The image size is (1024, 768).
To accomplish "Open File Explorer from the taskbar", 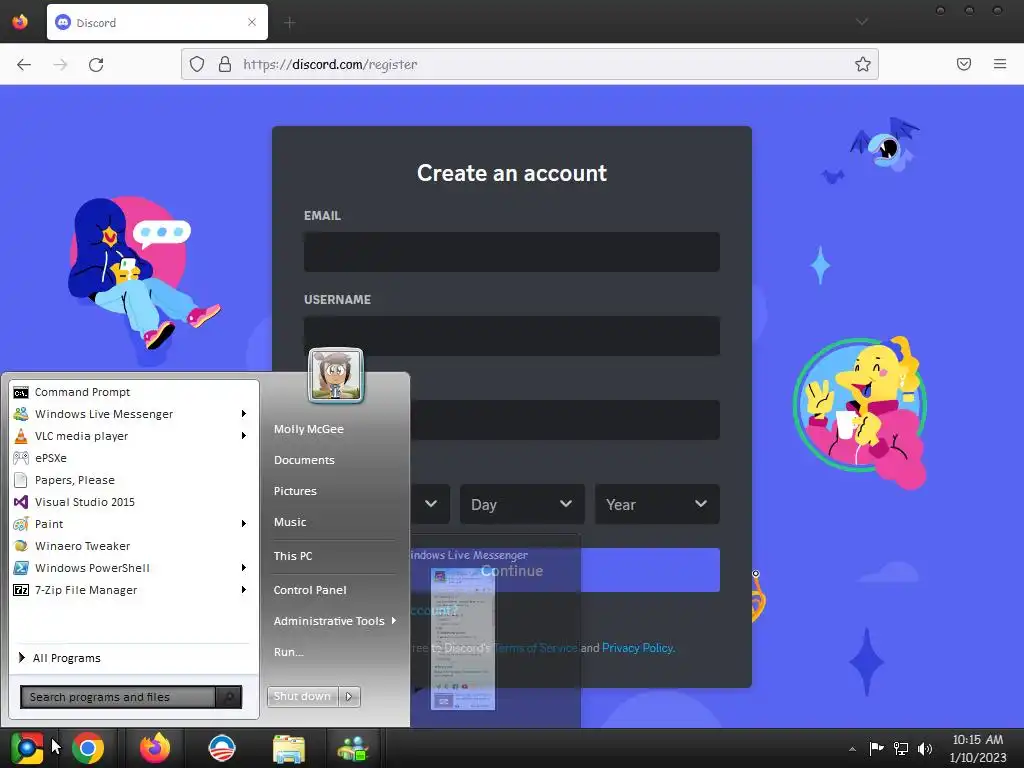I will click(x=289, y=748).
